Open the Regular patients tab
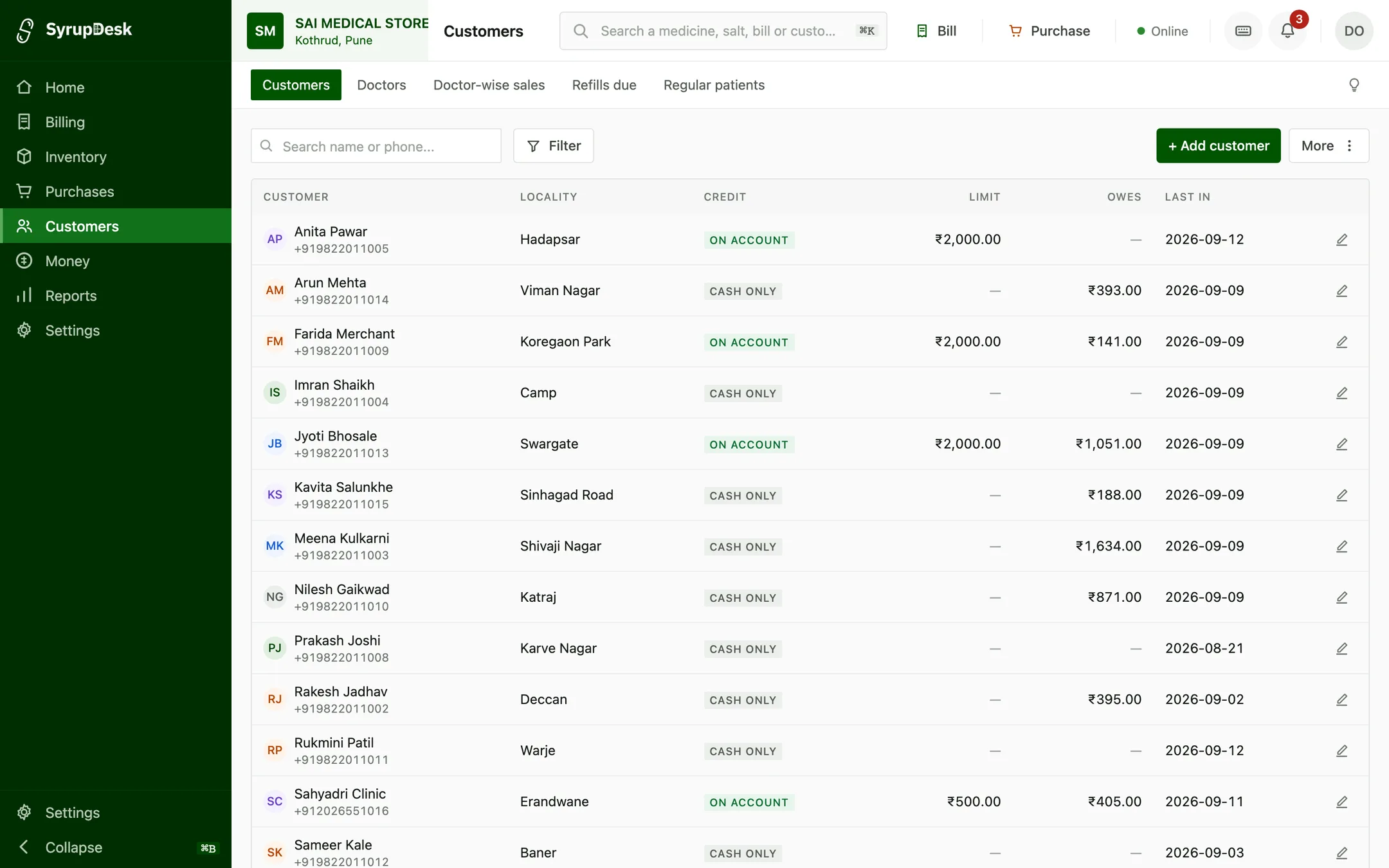Viewport: 1389px width, 868px height. [x=714, y=85]
